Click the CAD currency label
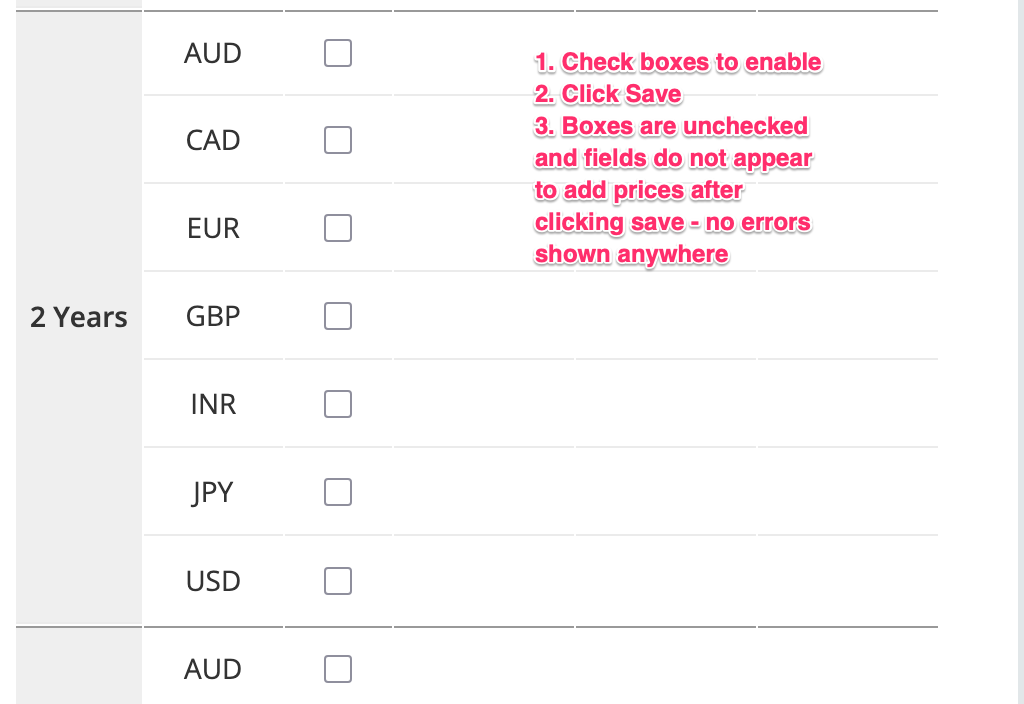 213,140
